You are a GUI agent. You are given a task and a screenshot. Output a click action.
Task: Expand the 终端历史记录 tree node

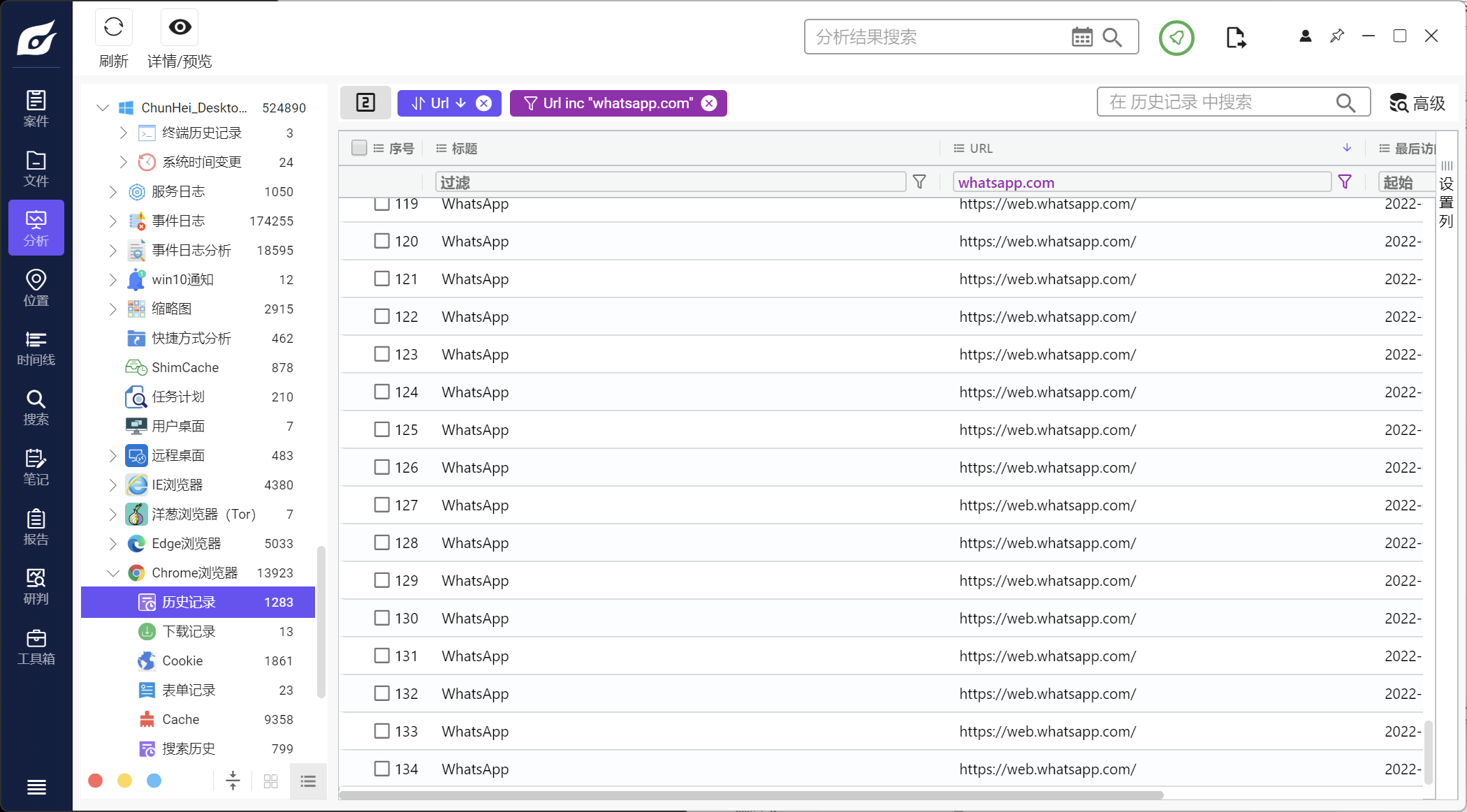pos(123,133)
